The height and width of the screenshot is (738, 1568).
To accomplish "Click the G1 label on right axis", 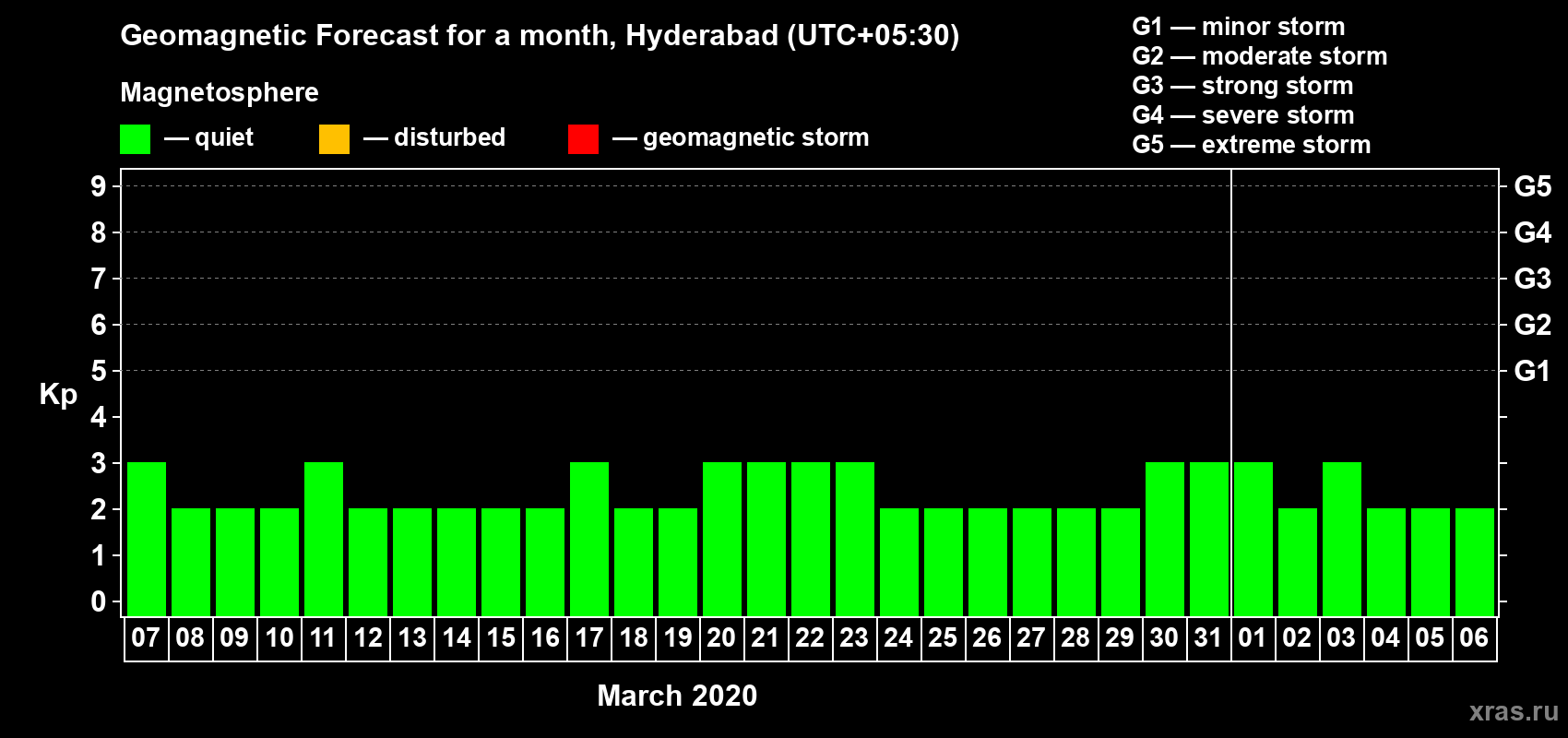I will click(x=1533, y=371).
